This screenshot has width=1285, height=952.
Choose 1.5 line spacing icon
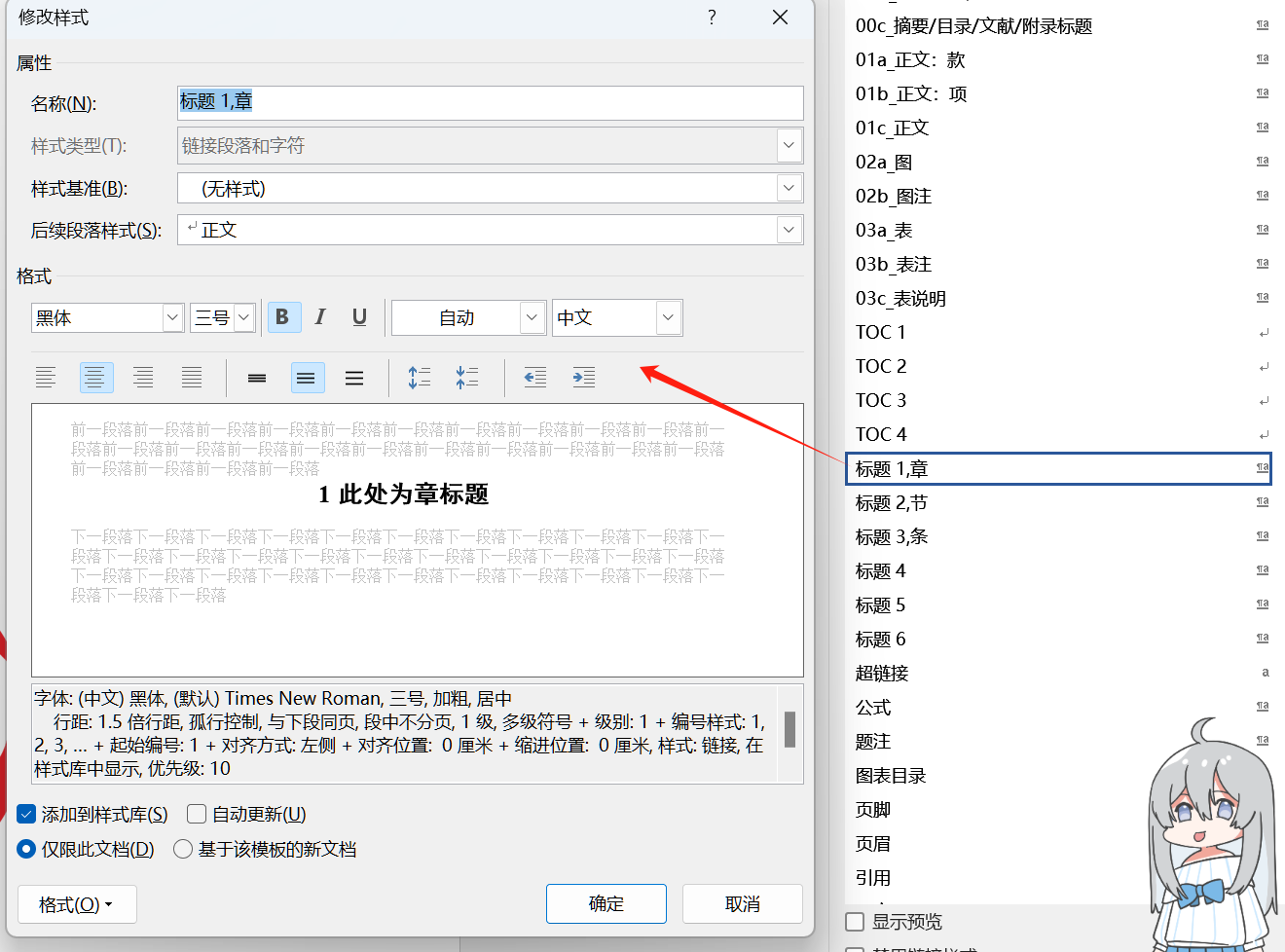click(308, 378)
